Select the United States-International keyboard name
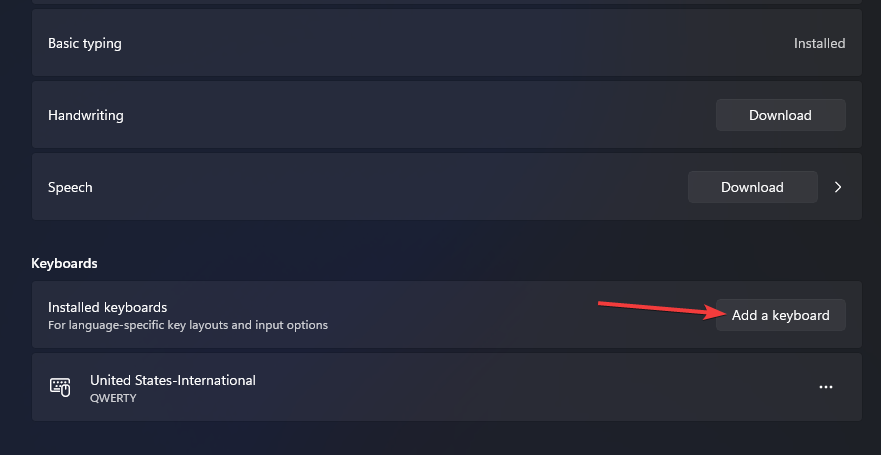The image size is (881, 455). pos(173,380)
